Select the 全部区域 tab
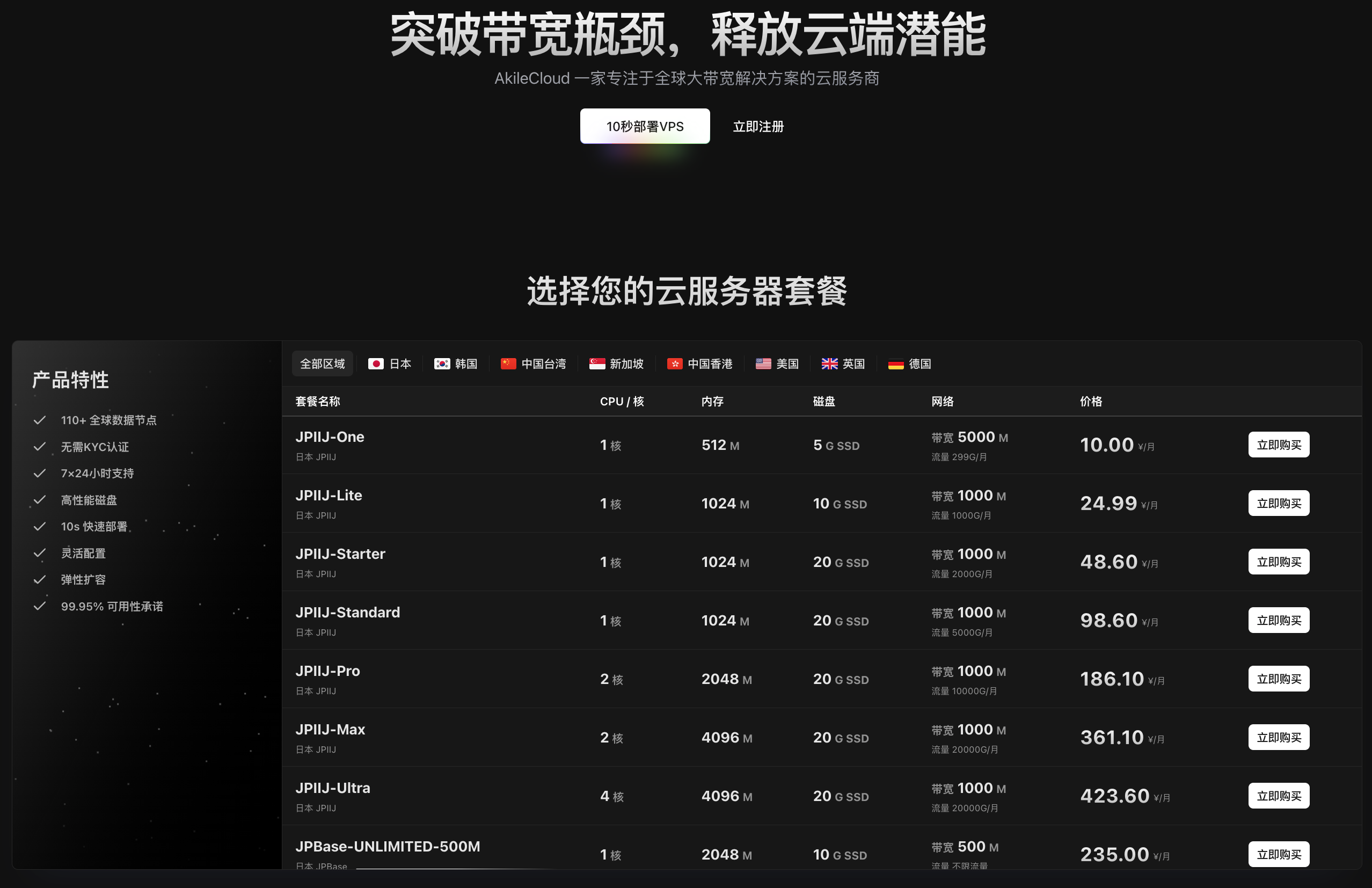The image size is (1372, 888). 322,364
